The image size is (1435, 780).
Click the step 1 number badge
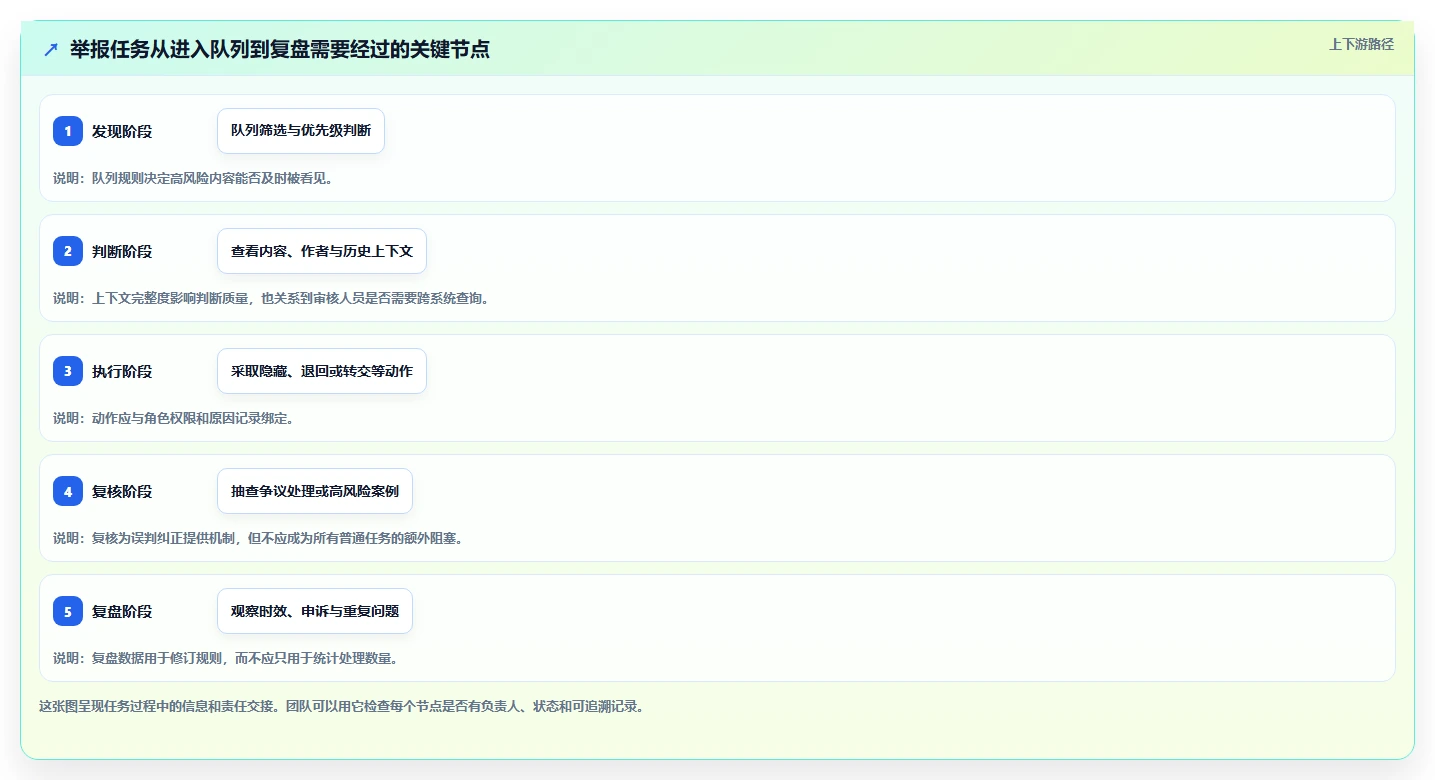(x=68, y=131)
